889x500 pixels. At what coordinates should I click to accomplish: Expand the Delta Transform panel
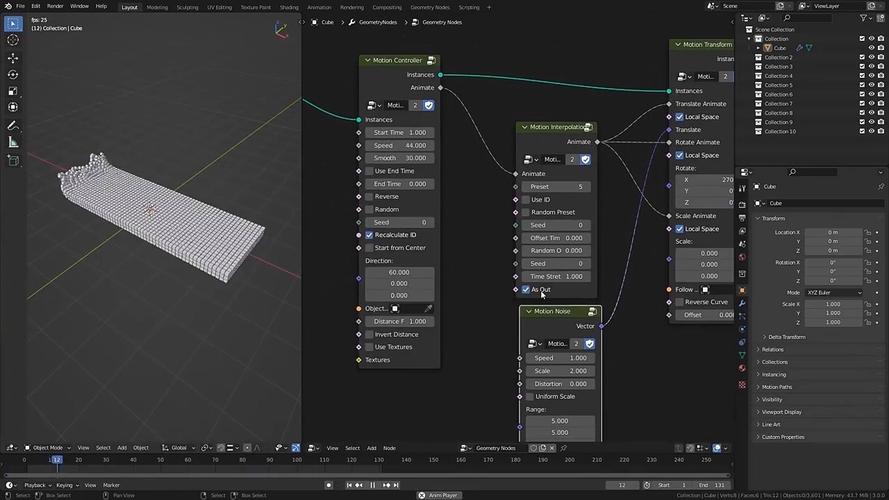point(787,337)
